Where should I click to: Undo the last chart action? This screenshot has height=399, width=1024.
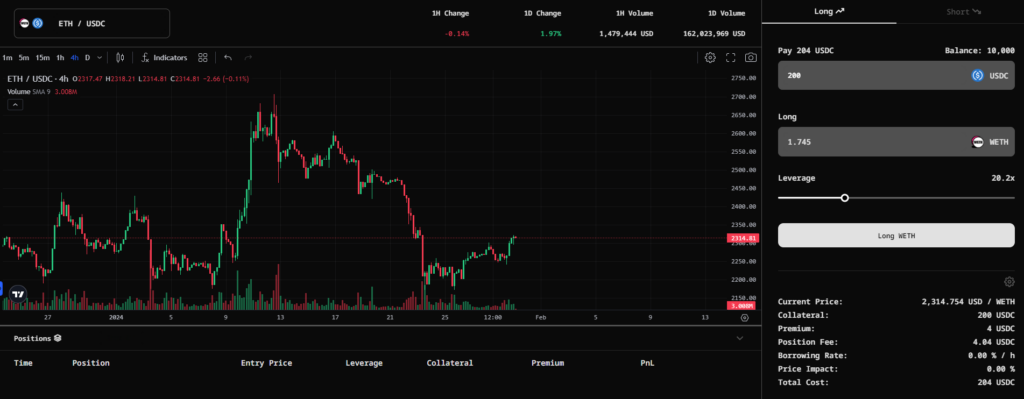tap(228, 57)
